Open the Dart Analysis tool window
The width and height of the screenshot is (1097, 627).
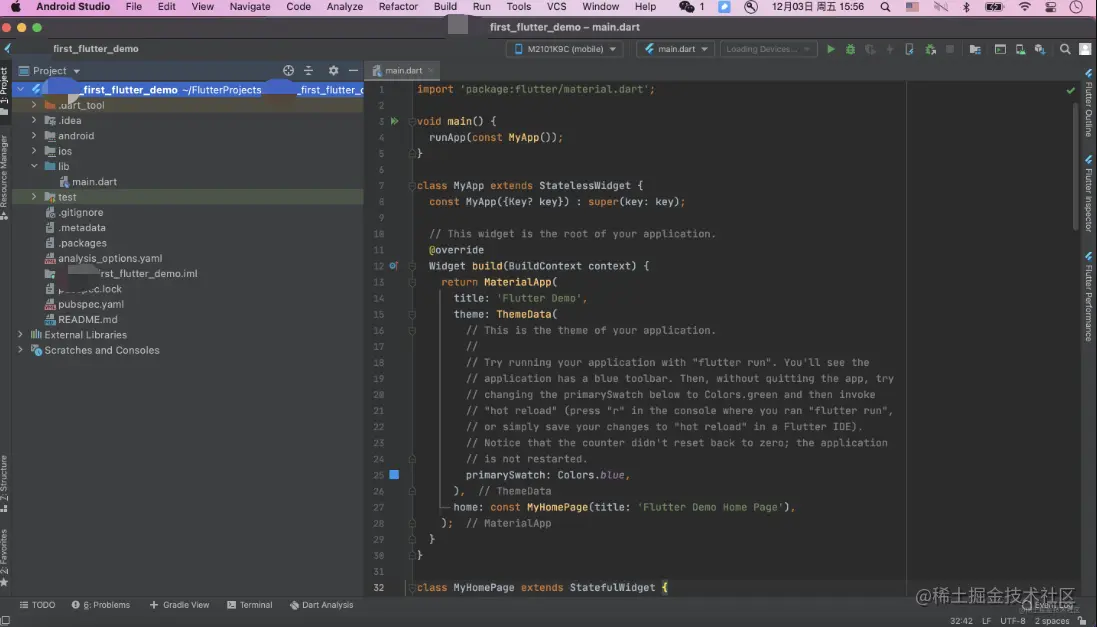pos(321,605)
